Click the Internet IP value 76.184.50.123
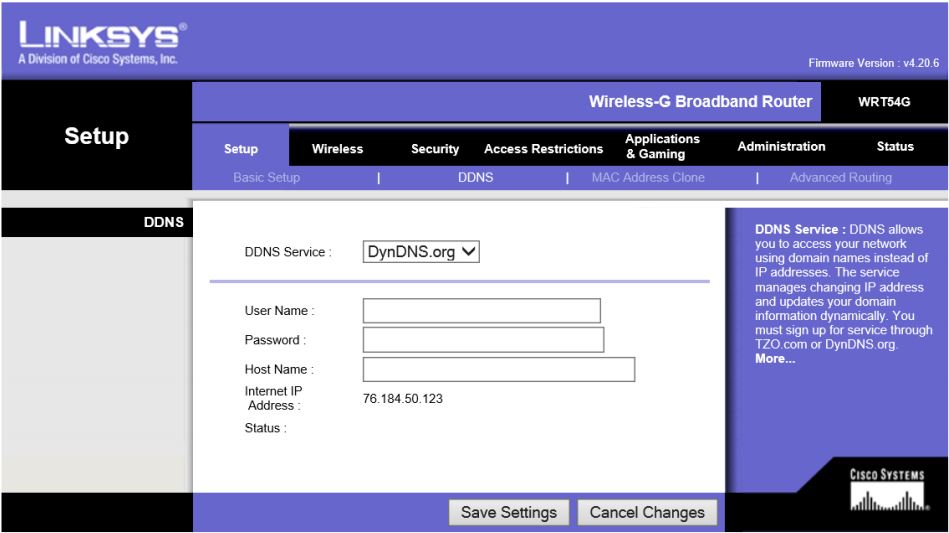Screen dimensions: 949x533 (x=402, y=399)
